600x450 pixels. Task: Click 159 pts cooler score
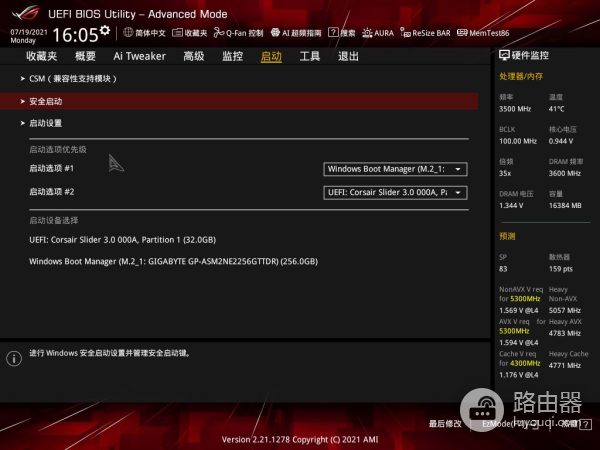click(x=561, y=269)
